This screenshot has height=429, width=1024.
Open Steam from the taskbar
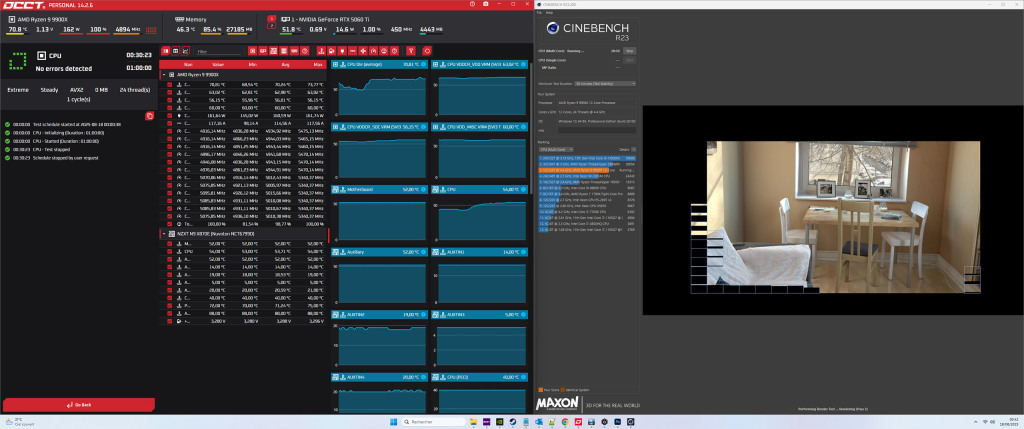point(513,422)
